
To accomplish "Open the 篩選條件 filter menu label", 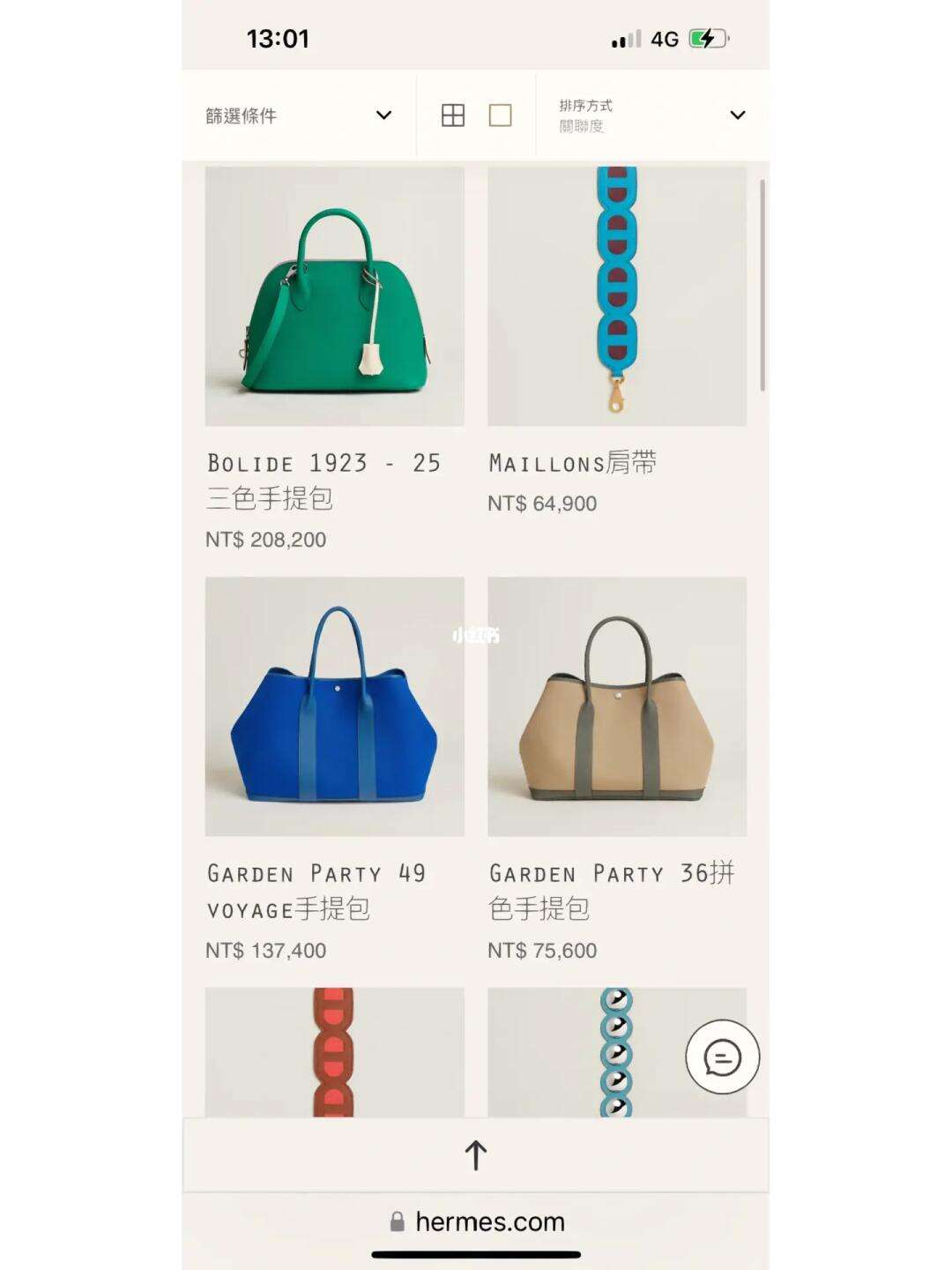I will pyautogui.click(x=241, y=116).
